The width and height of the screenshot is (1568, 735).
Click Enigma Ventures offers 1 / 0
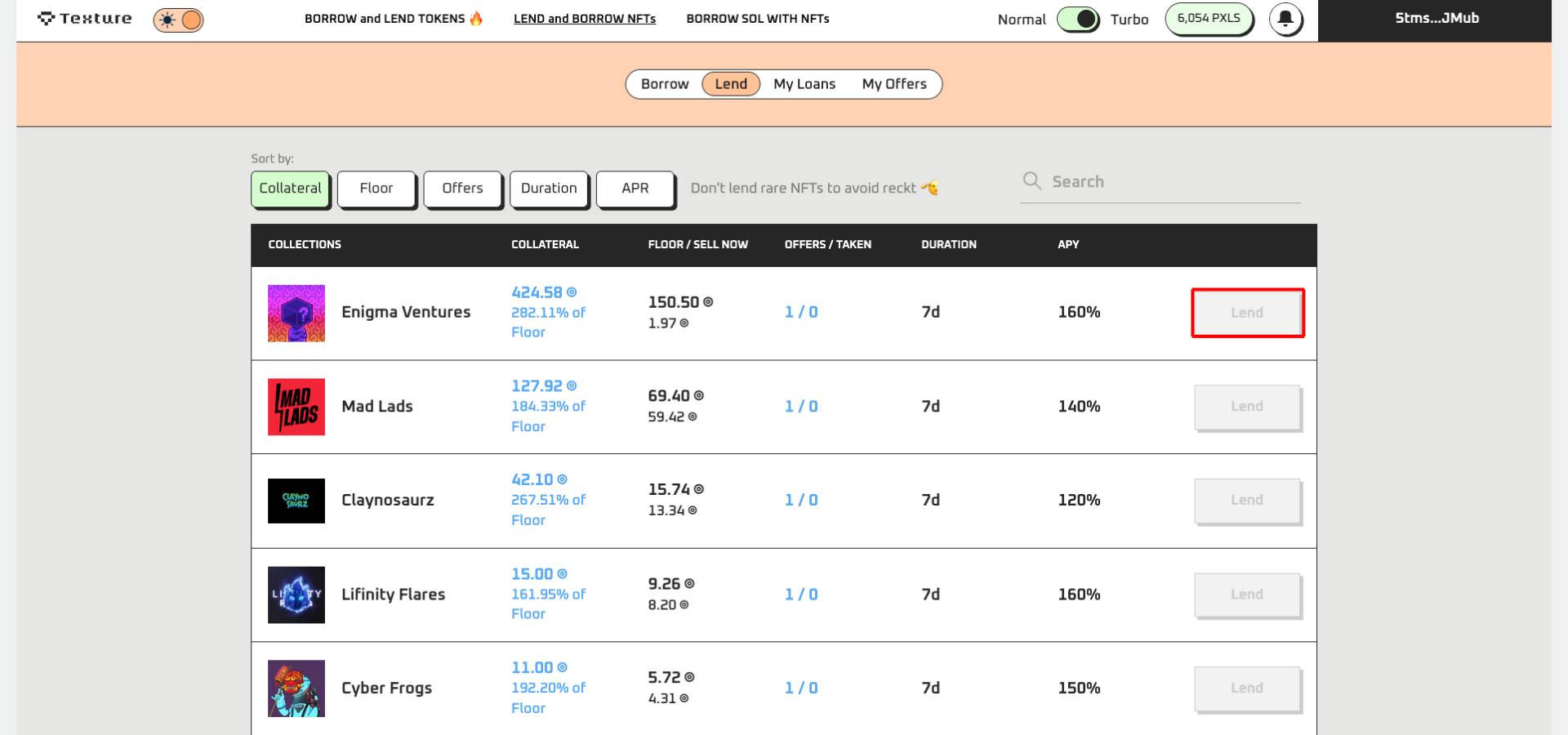[x=801, y=312]
